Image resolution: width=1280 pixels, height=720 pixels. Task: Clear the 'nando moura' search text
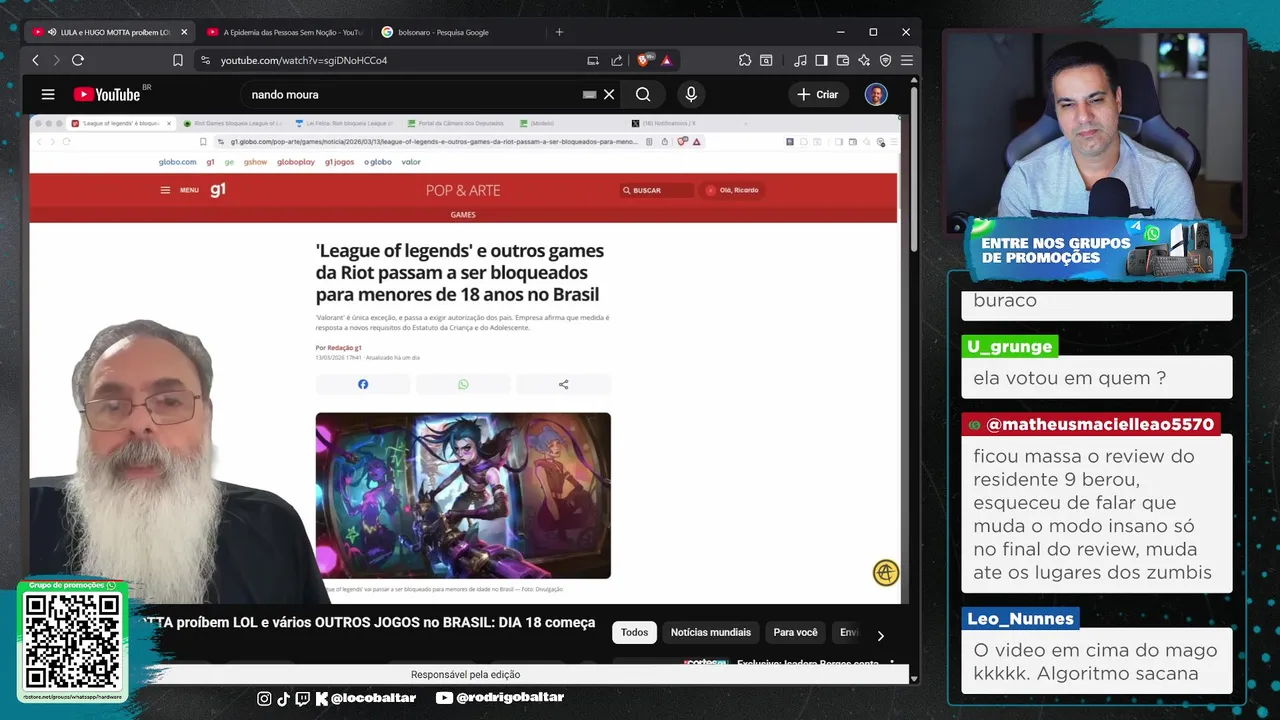pos(609,94)
